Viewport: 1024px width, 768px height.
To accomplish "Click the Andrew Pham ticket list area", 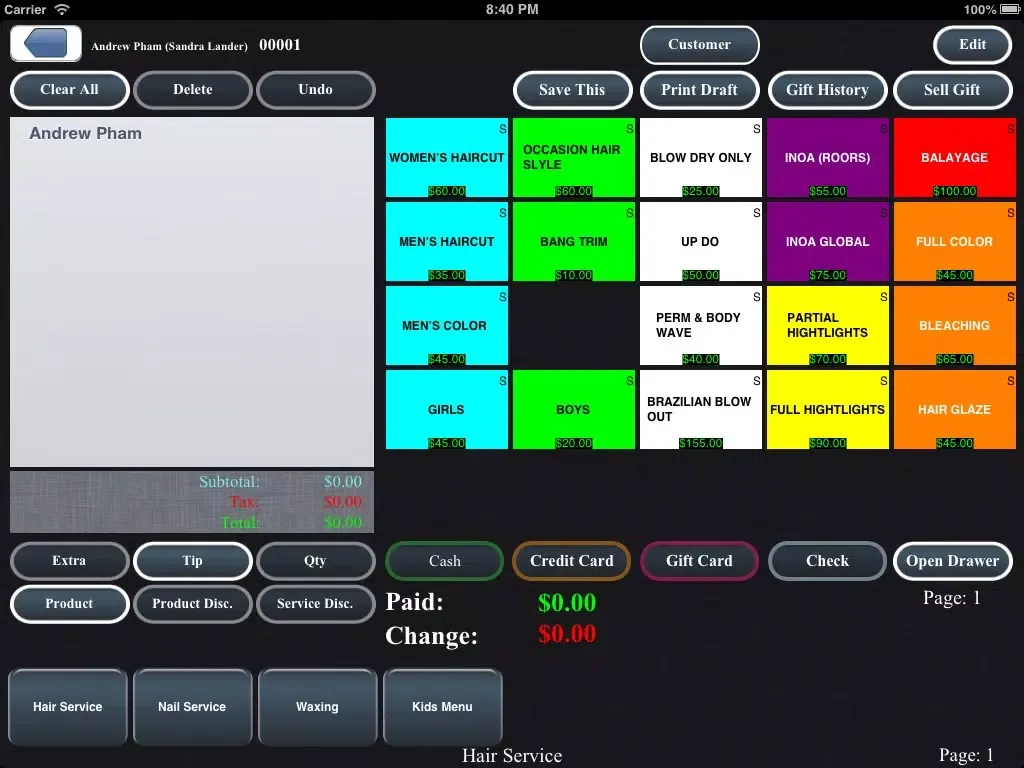I will coord(192,290).
